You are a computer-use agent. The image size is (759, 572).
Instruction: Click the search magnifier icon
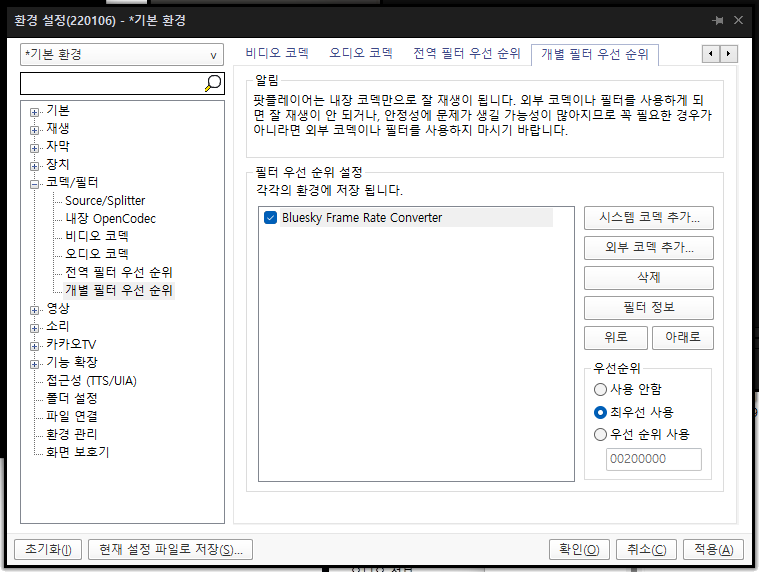(213, 83)
